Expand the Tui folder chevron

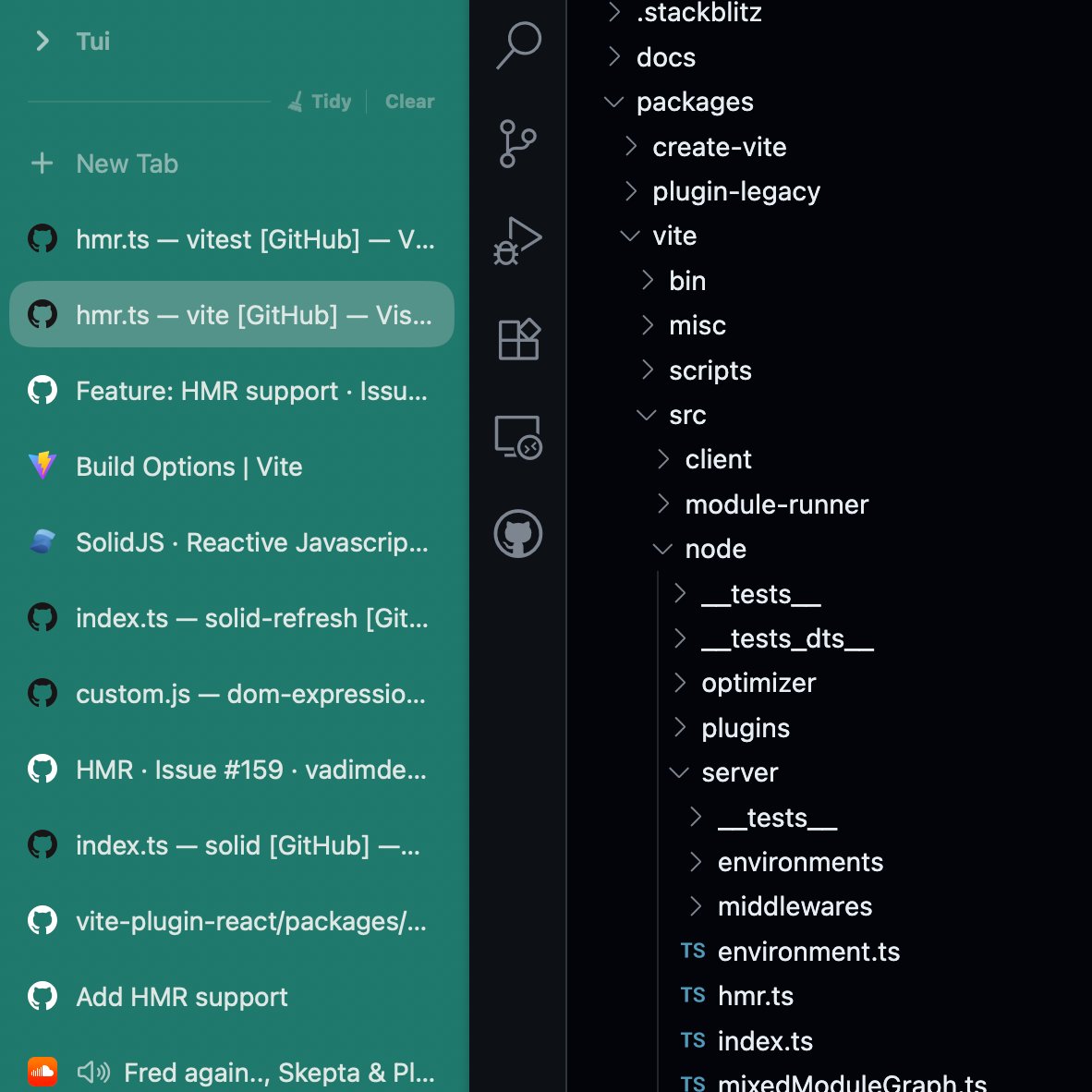(x=42, y=41)
